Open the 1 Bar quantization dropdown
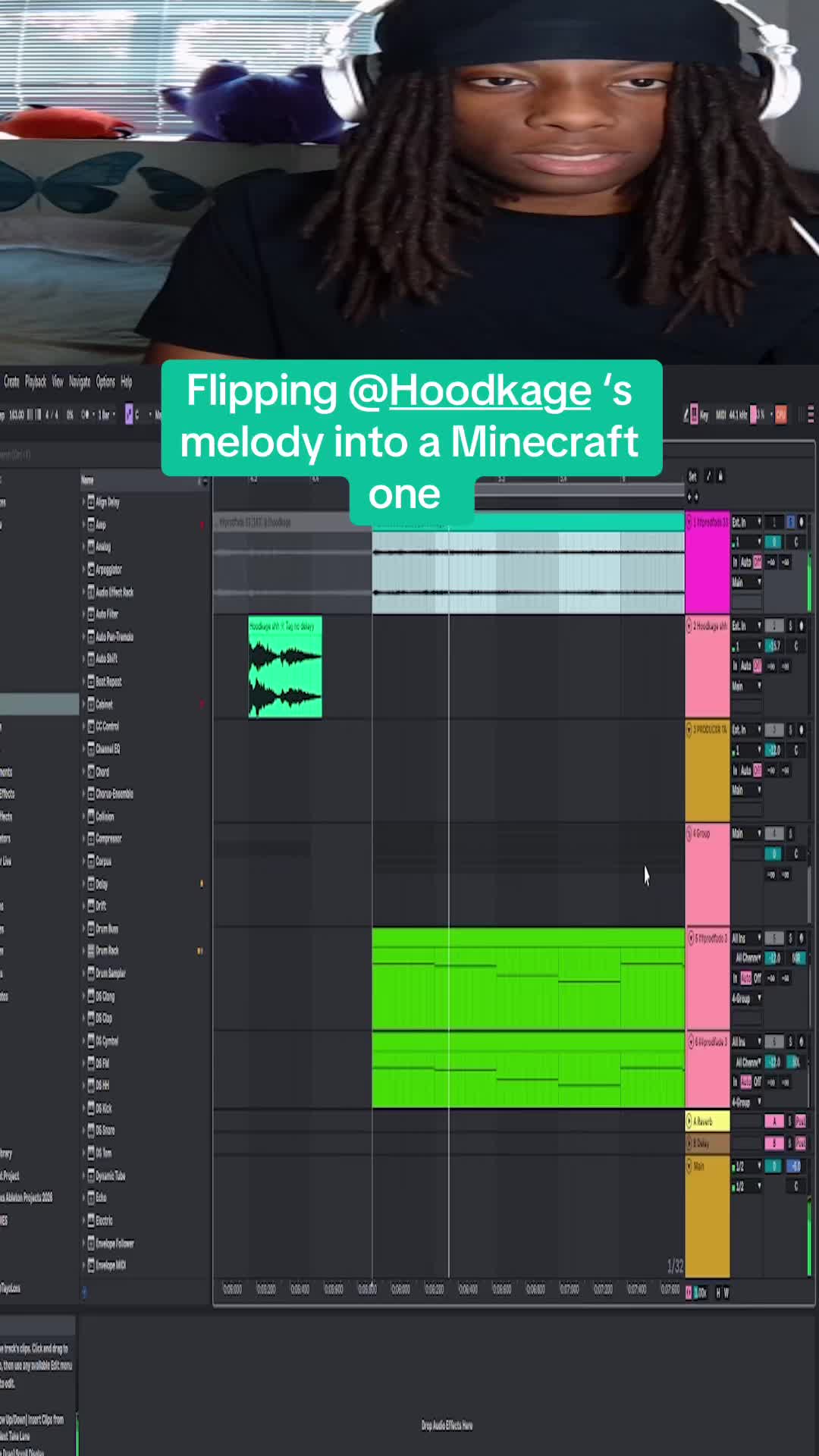819x1456 pixels. point(105,415)
